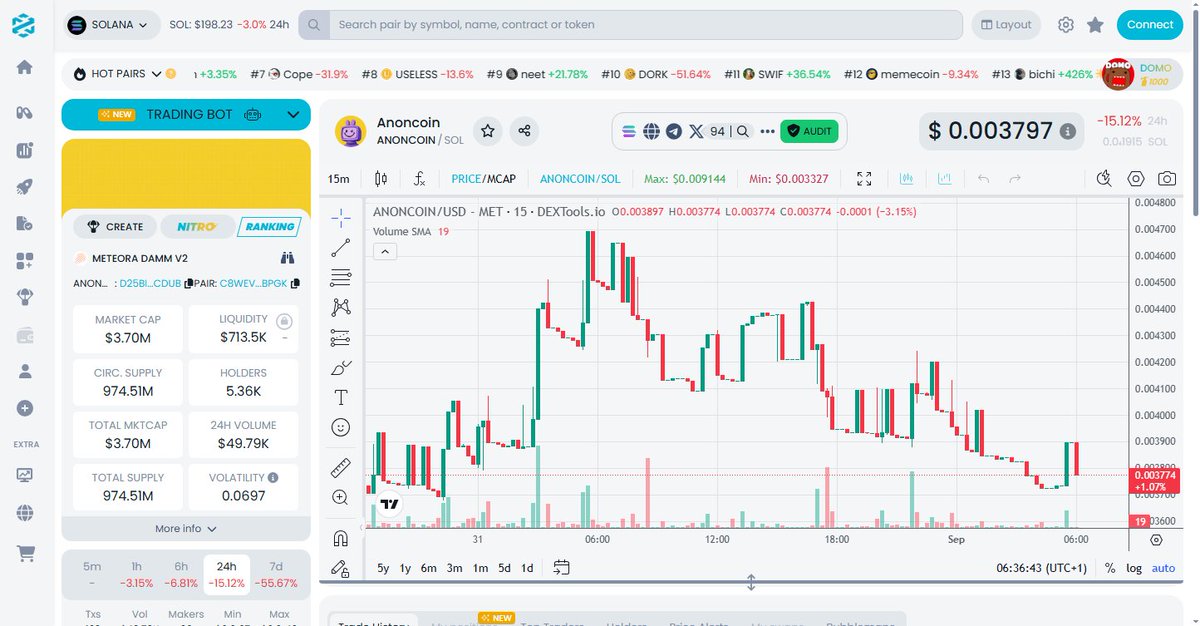Open the Indicators (fx) menu on the chart
Image resolution: width=1200 pixels, height=626 pixels.
419,178
